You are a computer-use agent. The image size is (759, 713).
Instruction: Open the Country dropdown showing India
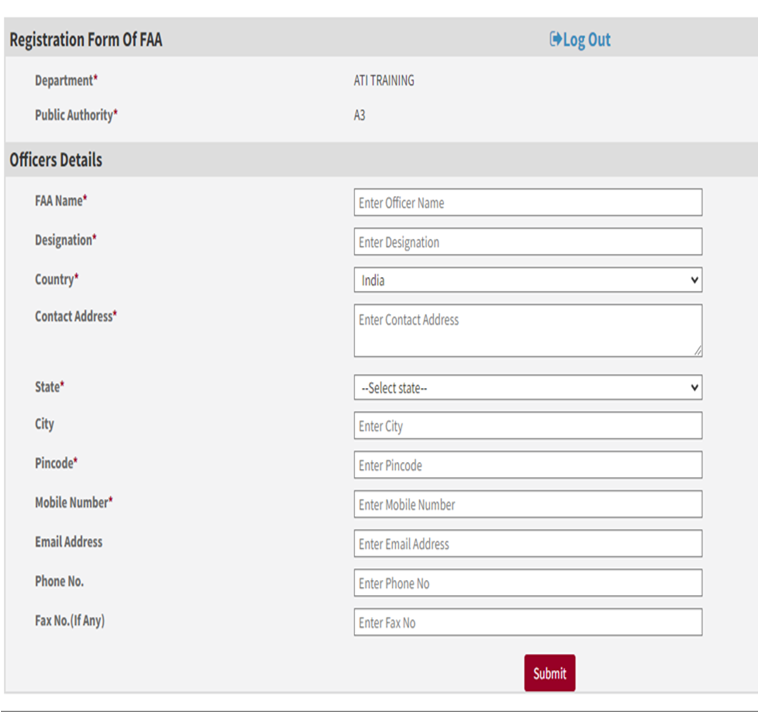tap(528, 281)
